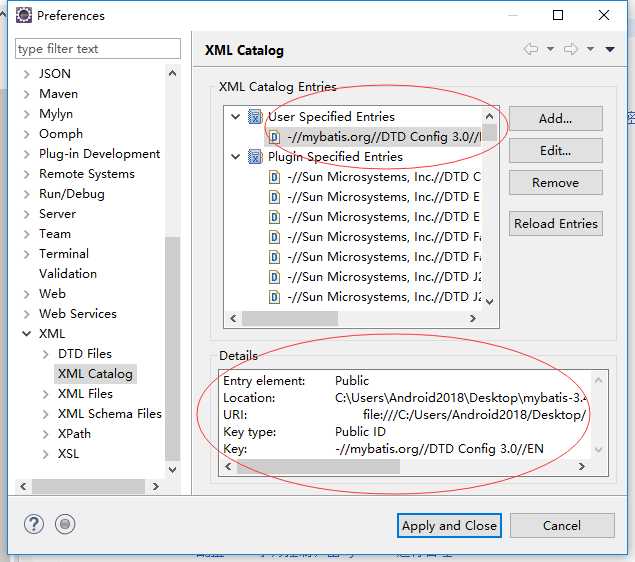The image size is (635, 562).
Task: Expand the Web Services node
Action: [x=27, y=314]
